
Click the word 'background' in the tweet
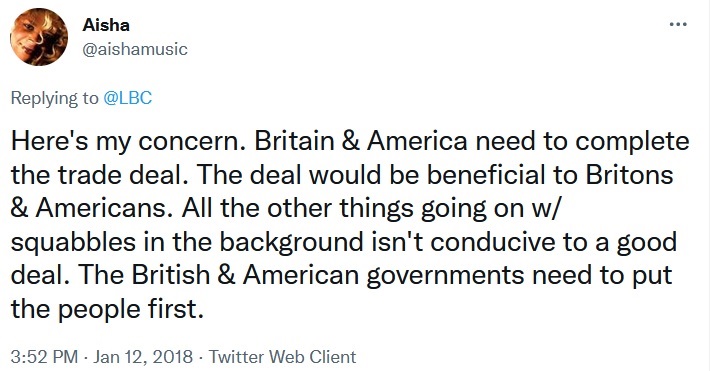(x=292, y=242)
